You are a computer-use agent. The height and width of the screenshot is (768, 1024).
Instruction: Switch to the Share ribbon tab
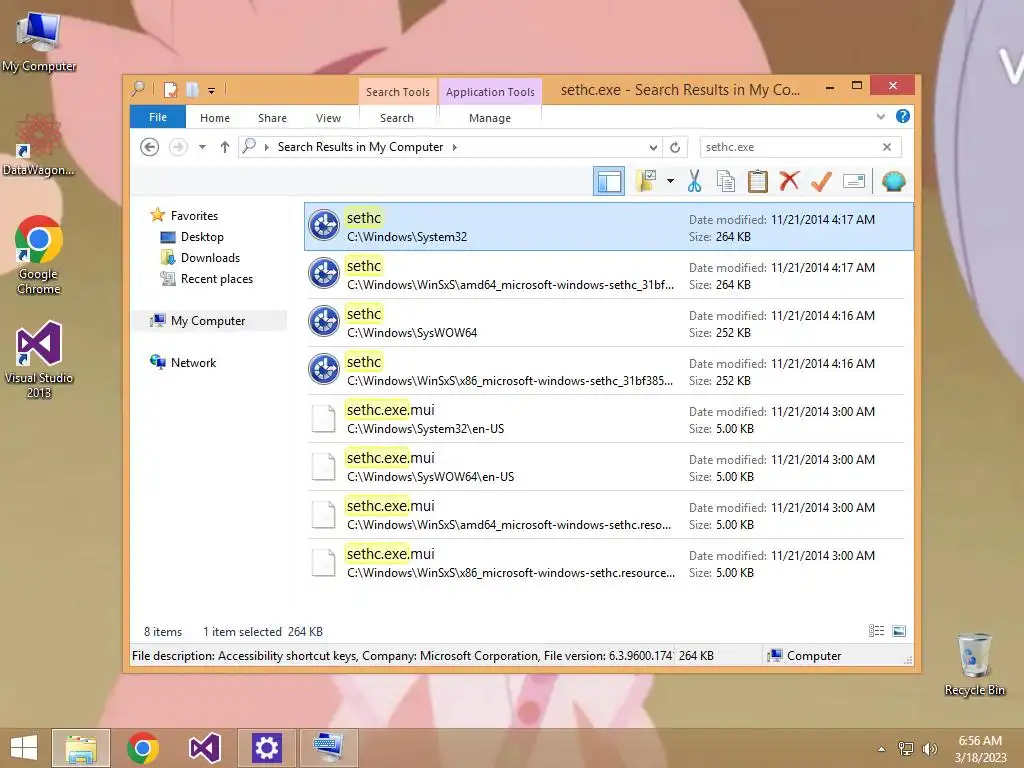(272, 118)
